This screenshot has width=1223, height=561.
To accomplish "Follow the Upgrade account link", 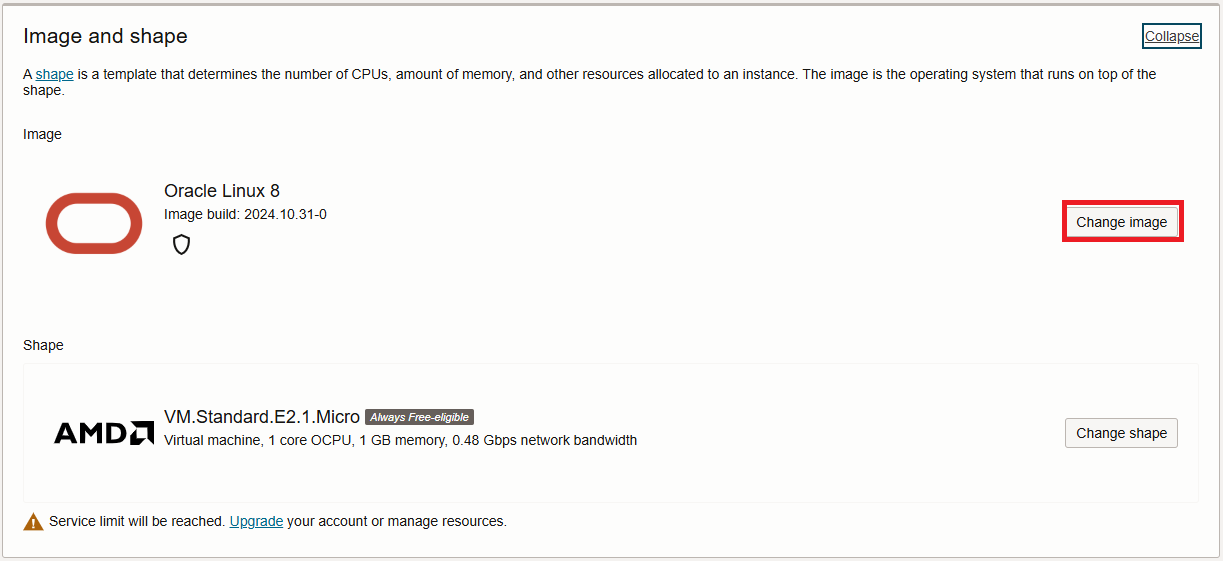I will click(256, 521).
